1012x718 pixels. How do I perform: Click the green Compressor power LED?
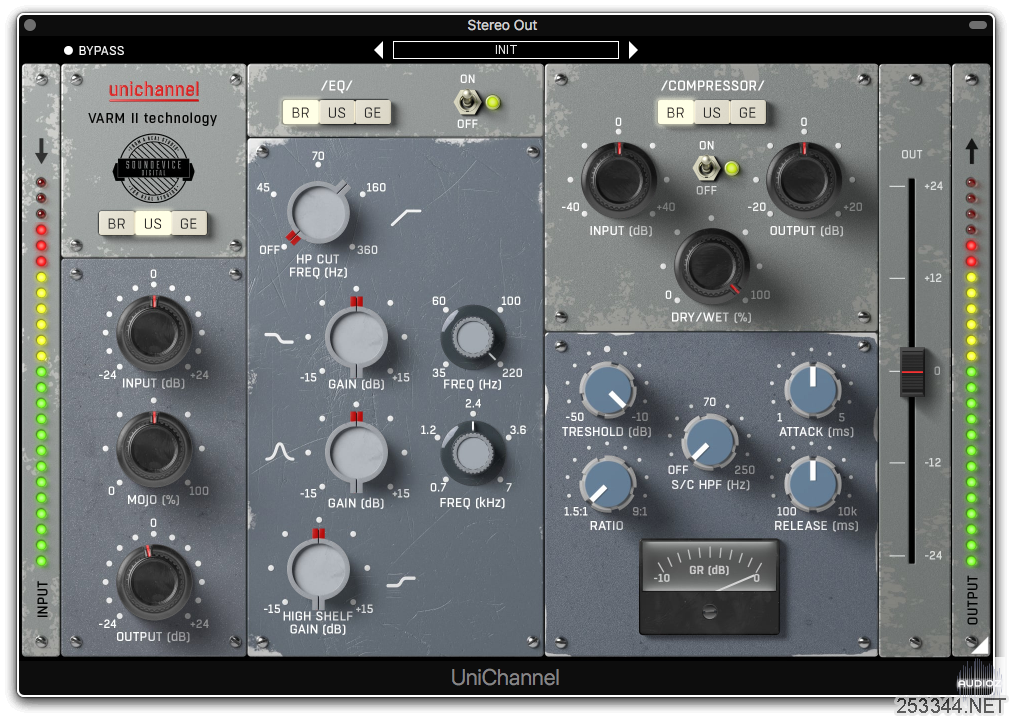(x=732, y=169)
